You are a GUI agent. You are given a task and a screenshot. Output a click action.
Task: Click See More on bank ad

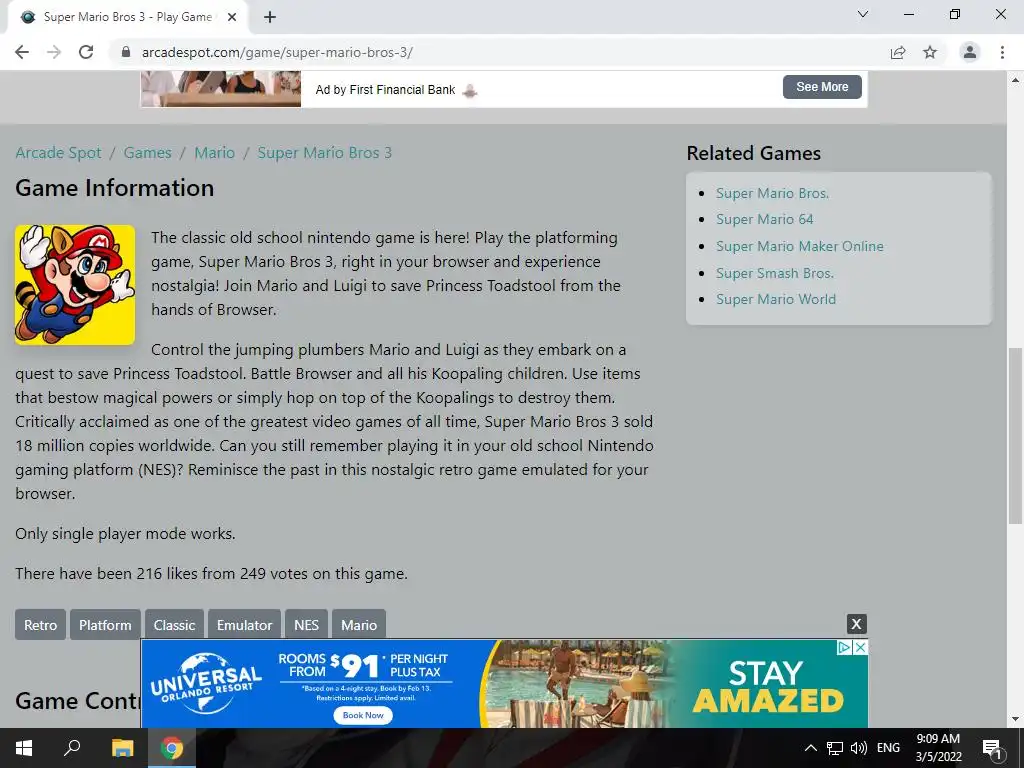point(822,87)
